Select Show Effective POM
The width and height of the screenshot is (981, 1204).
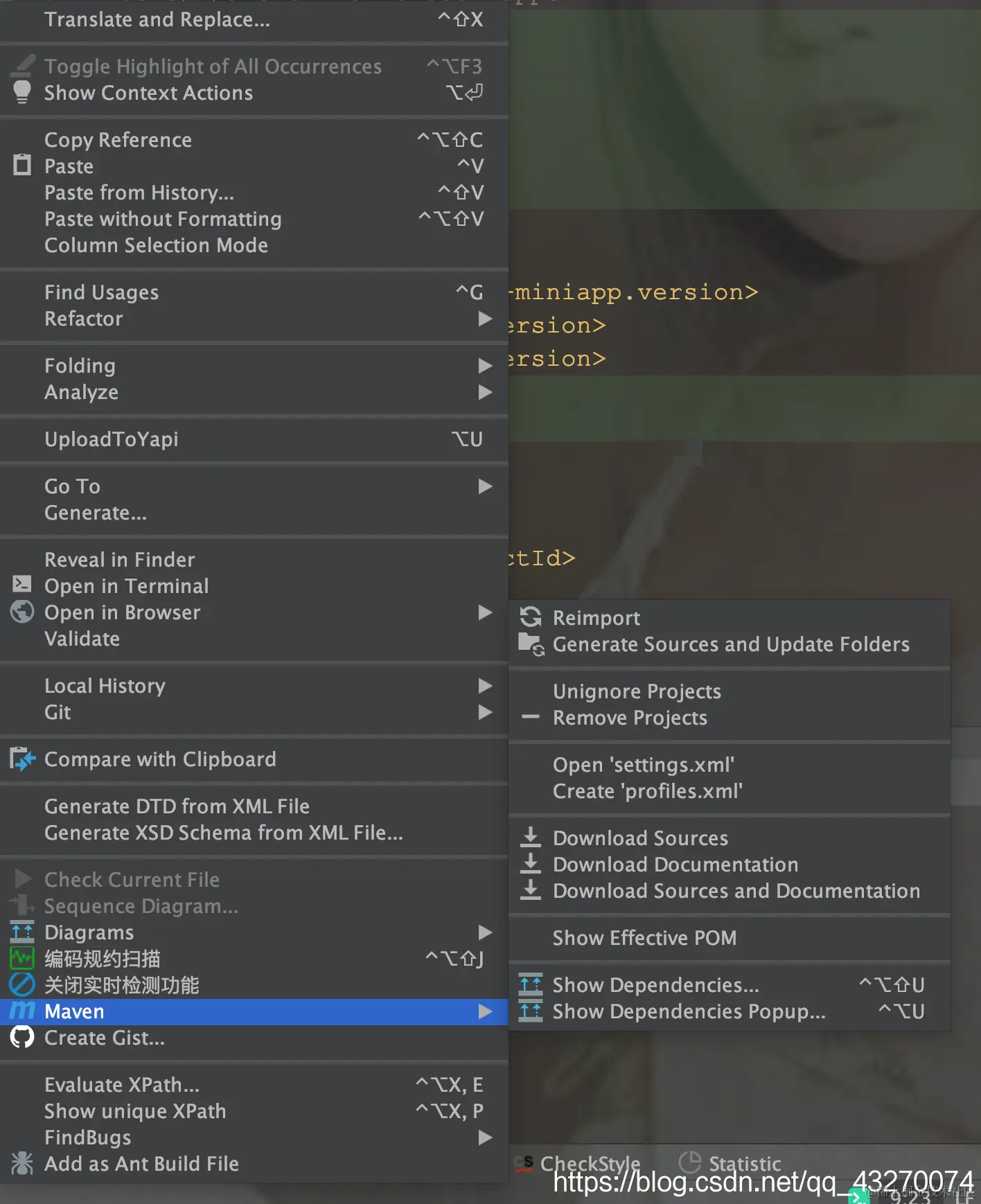730,938
